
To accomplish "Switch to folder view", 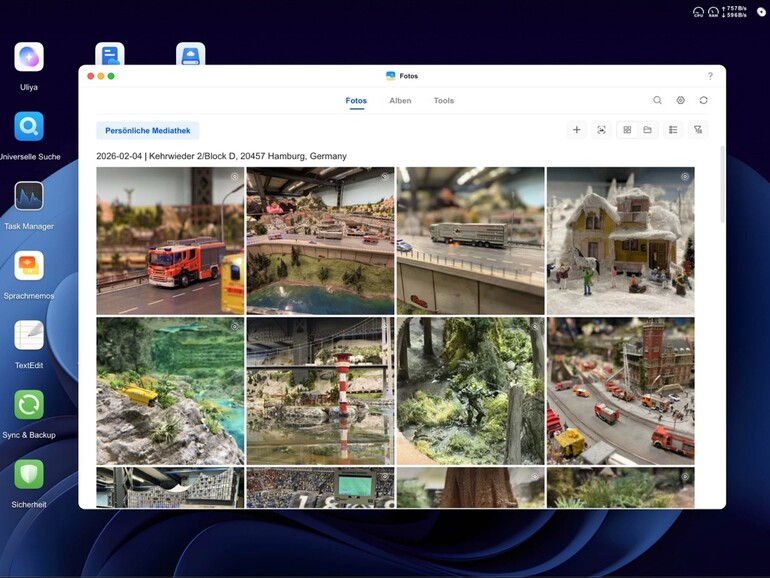I will coord(647,130).
